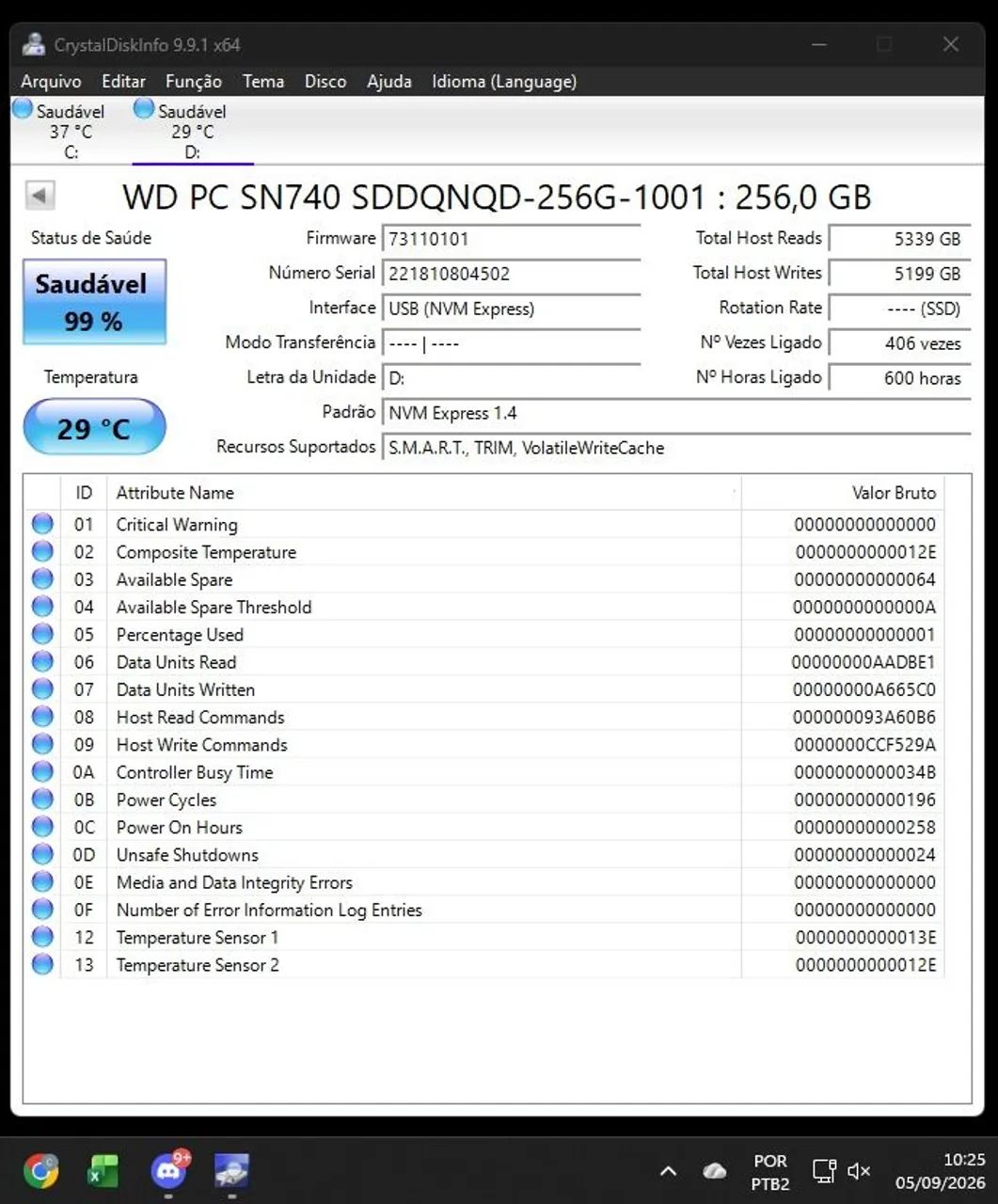The height and width of the screenshot is (1204, 998).
Task: Click the status icon for Power On Hours
Action: point(42,827)
